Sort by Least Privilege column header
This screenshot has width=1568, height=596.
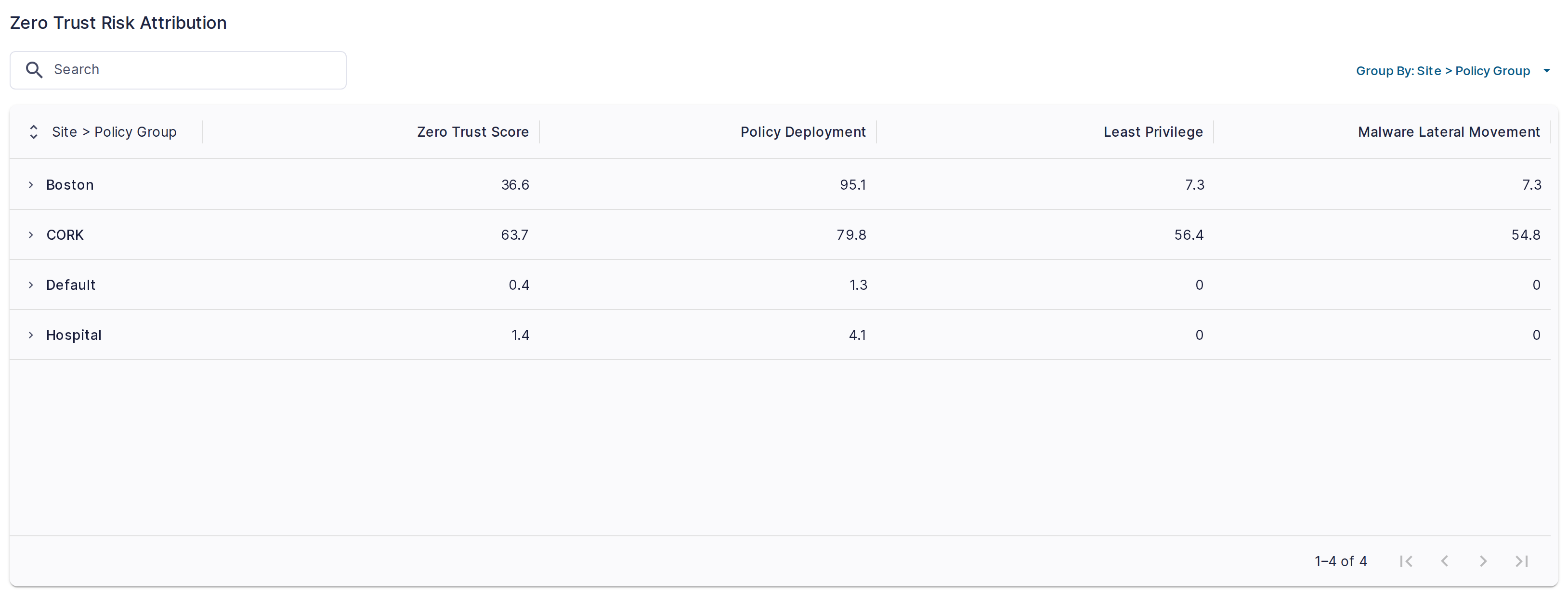(x=1153, y=132)
